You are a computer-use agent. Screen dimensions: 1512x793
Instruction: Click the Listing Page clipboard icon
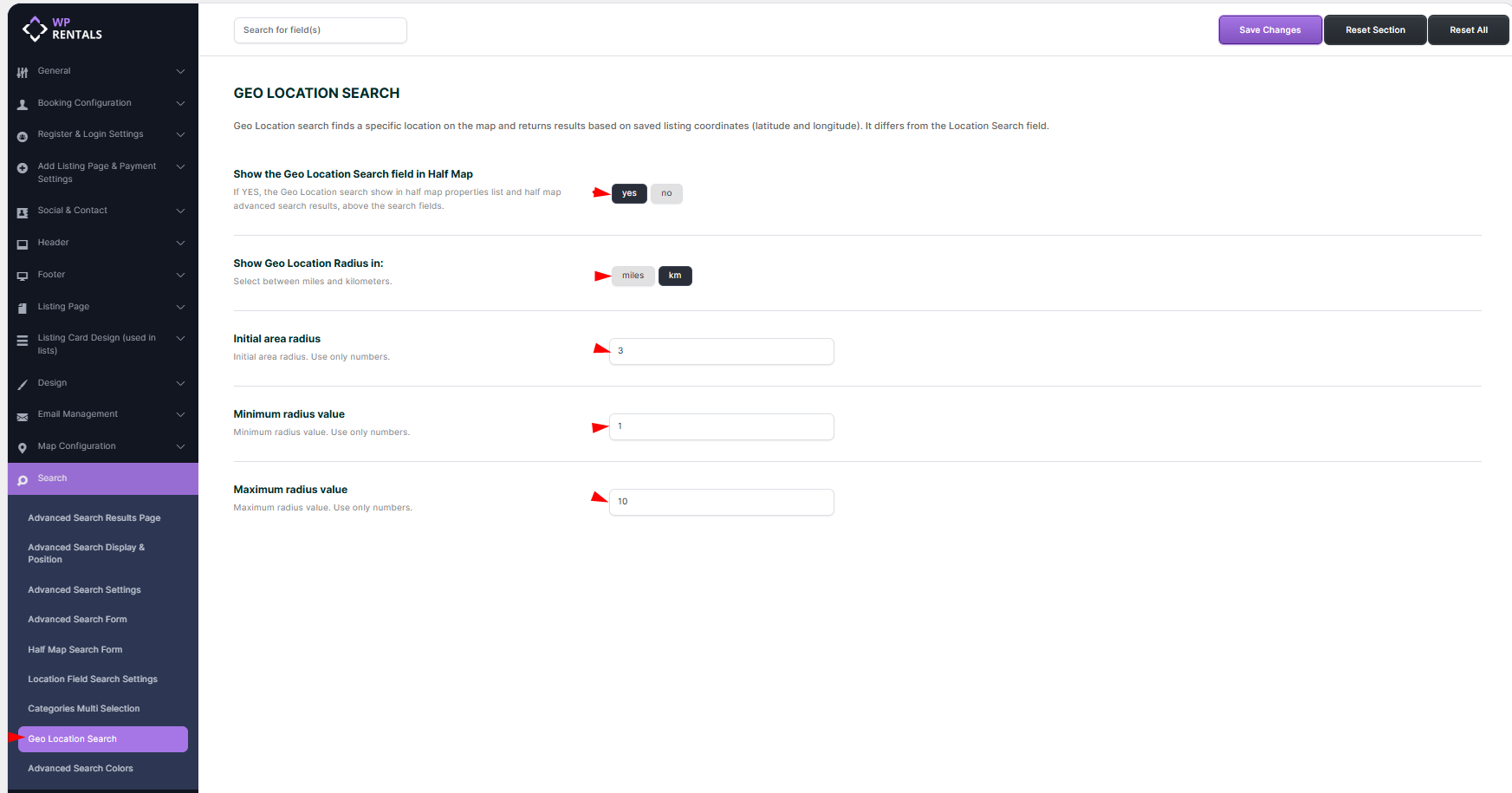coord(23,308)
